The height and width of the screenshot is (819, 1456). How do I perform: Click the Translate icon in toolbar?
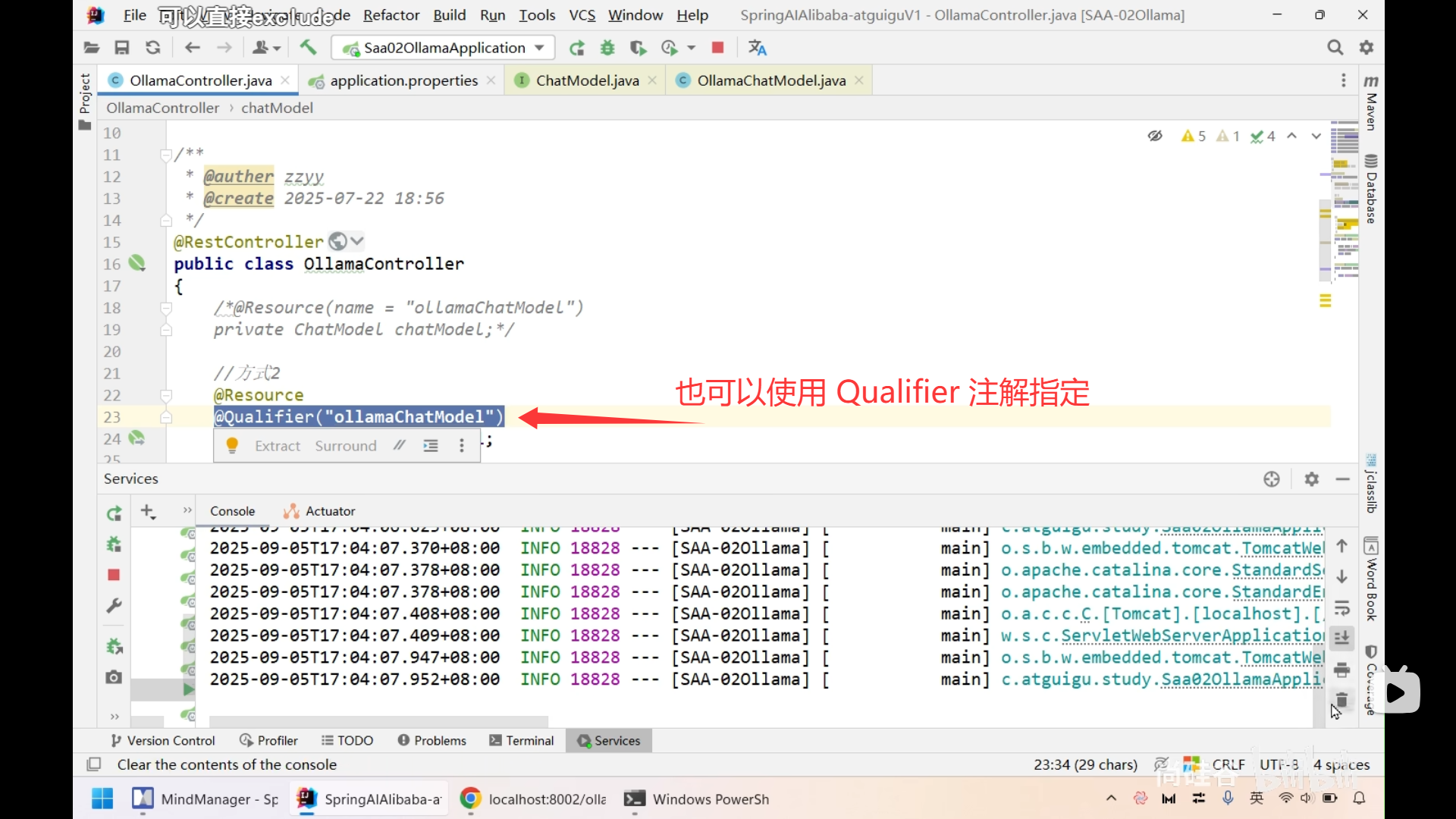pyautogui.click(x=757, y=48)
